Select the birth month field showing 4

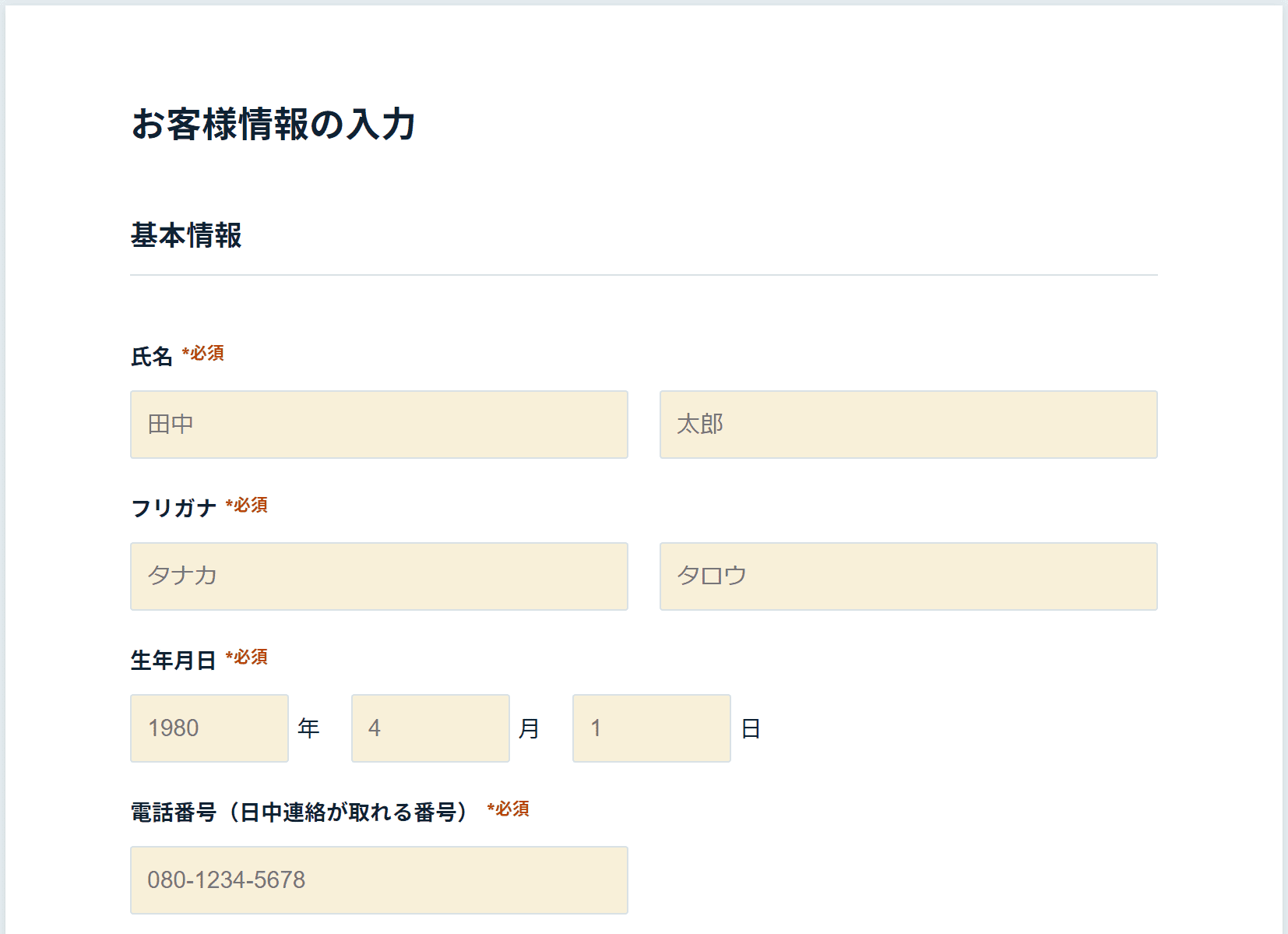click(431, 728)
